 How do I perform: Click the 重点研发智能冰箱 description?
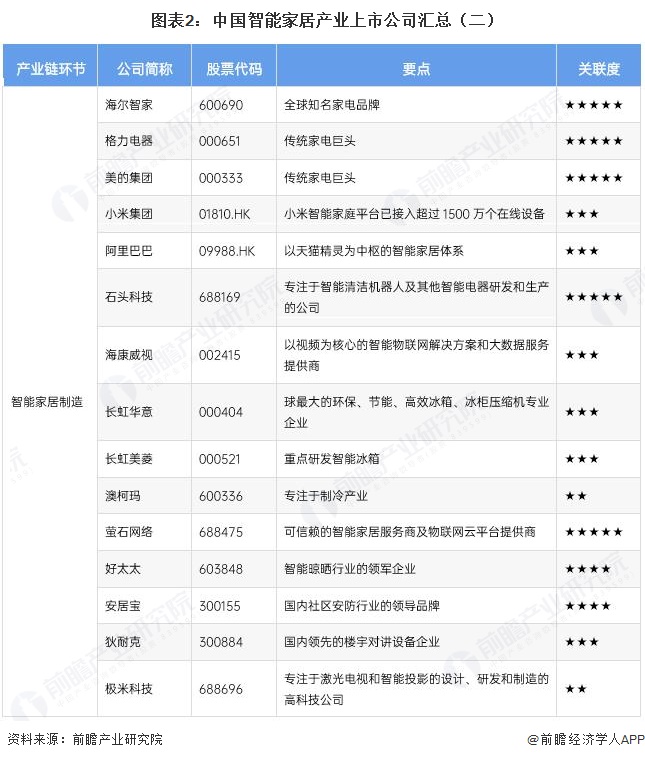(332, 459)
